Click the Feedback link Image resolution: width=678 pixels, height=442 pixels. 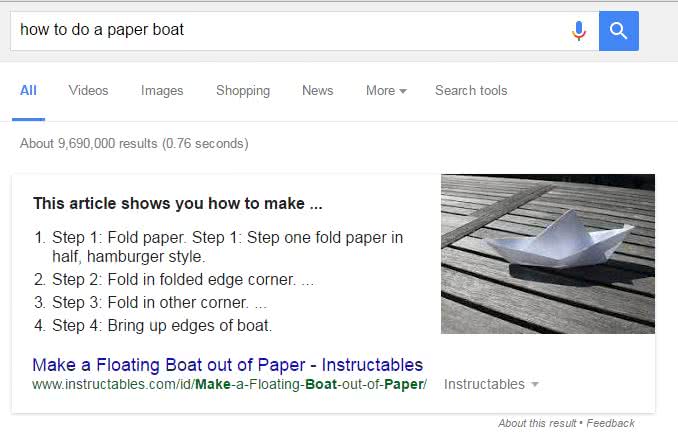click(x=611, y=423)
